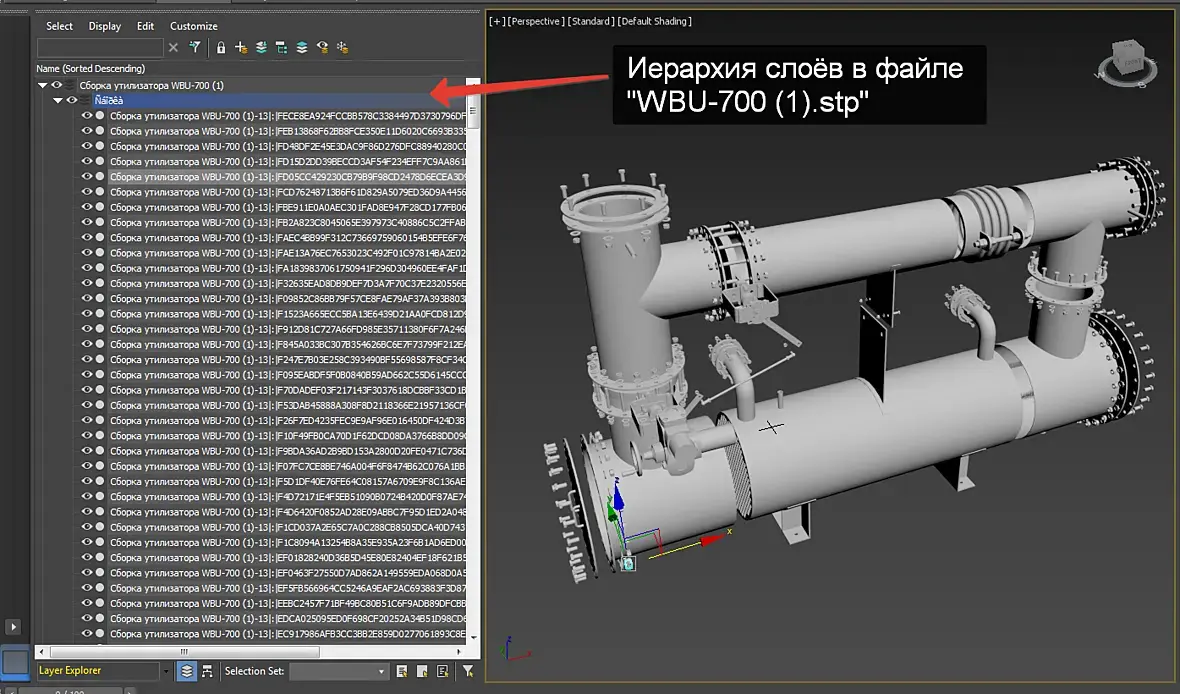Screen dimensions: 1180x694
Task: Open the Customize menu
Action: 193,26
